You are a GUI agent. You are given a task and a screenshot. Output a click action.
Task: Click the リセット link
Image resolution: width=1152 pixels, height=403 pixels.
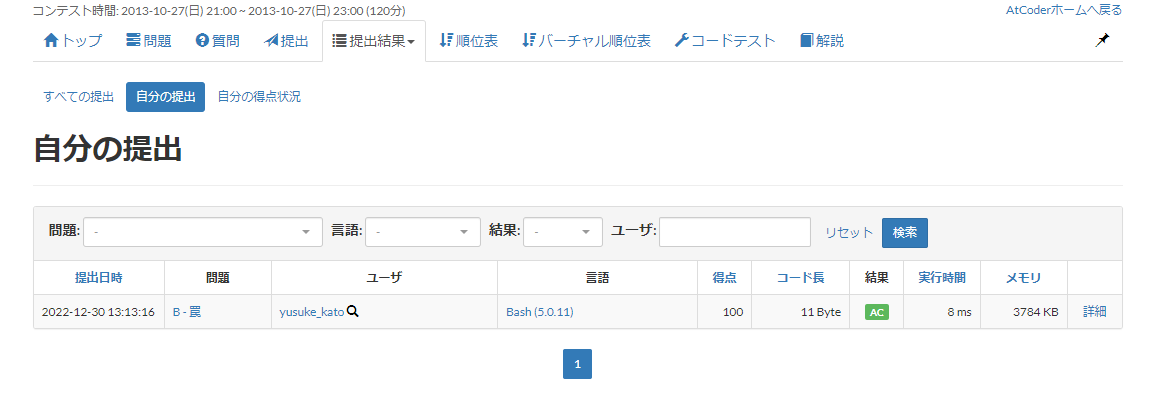point(849,233)
